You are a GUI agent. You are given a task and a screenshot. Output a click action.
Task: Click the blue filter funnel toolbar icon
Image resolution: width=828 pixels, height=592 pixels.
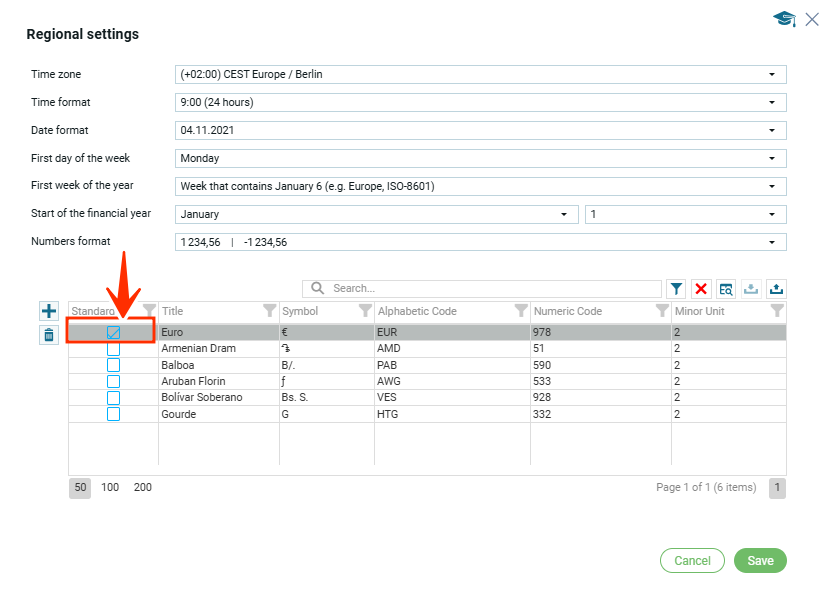[677, 289]
